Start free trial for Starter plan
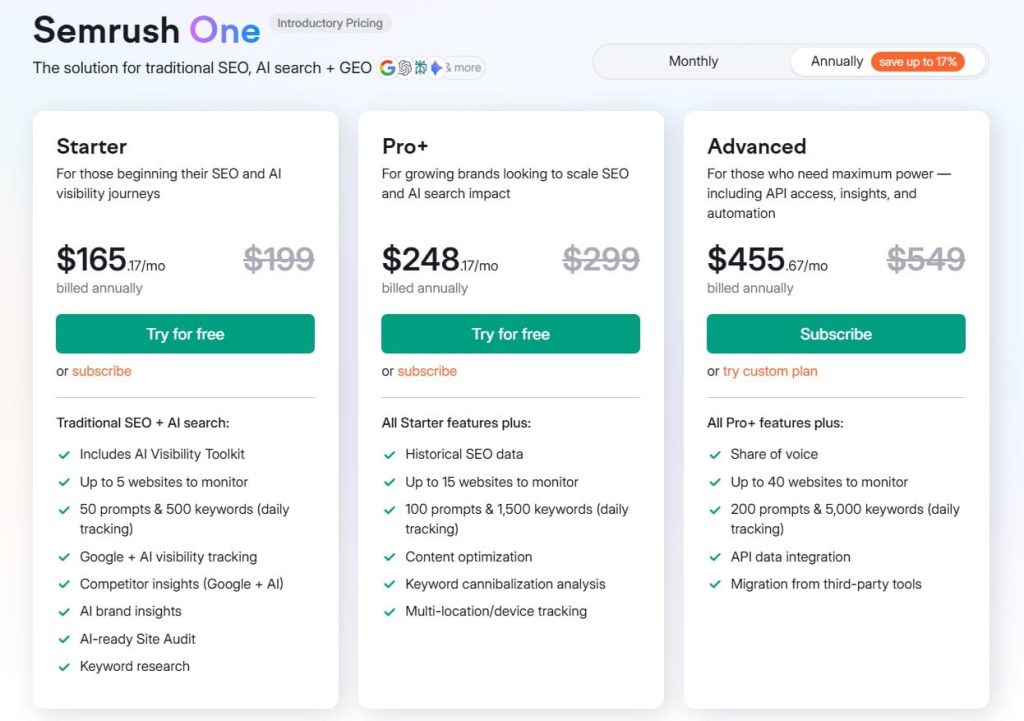This screenshot has height=721, width=1024. (185, 334)
